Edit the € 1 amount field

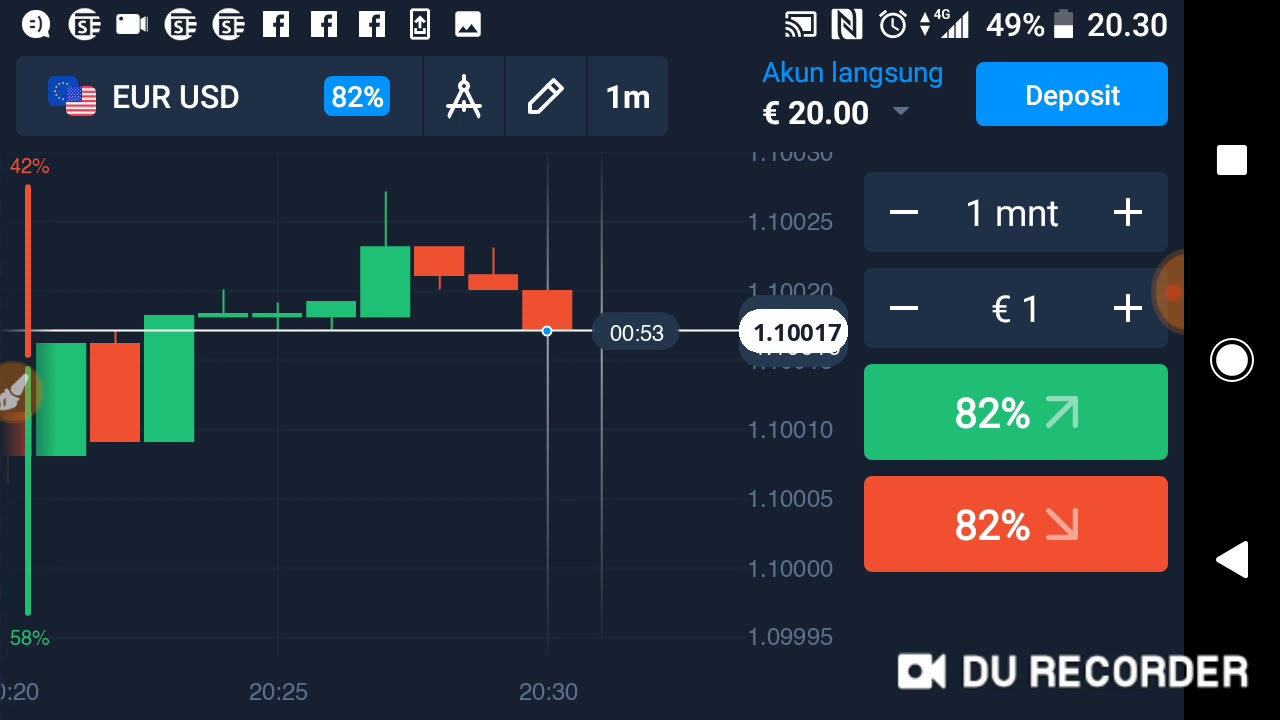point(1015,309)
